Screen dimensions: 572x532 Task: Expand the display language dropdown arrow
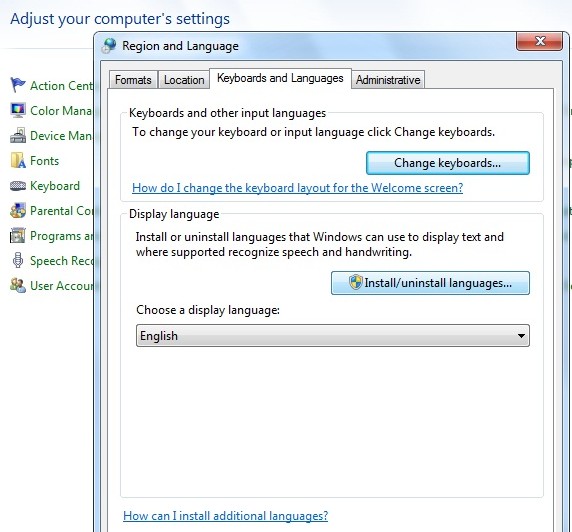[521, 336]
